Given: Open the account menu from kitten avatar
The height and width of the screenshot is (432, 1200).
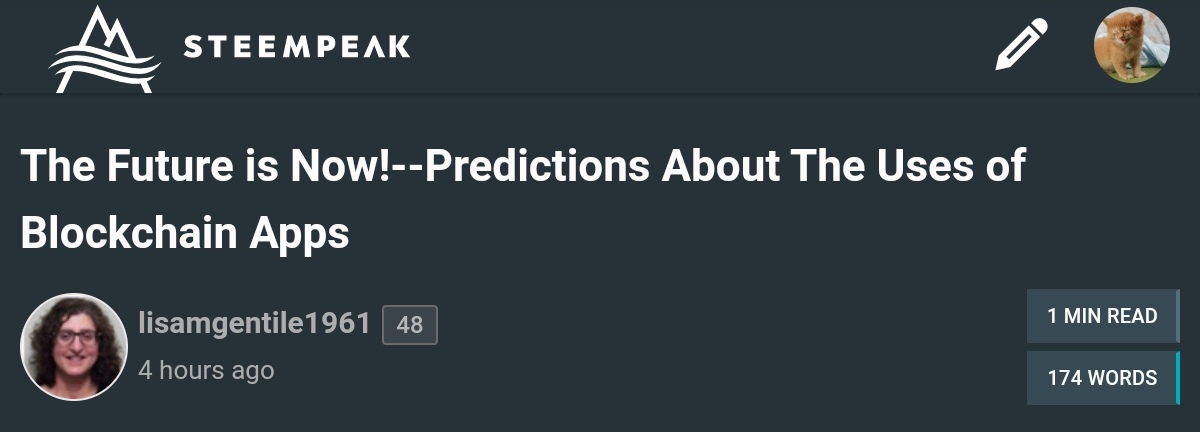Looking at the screenshot, I should pyautogui.click(x=1131, y=45).
